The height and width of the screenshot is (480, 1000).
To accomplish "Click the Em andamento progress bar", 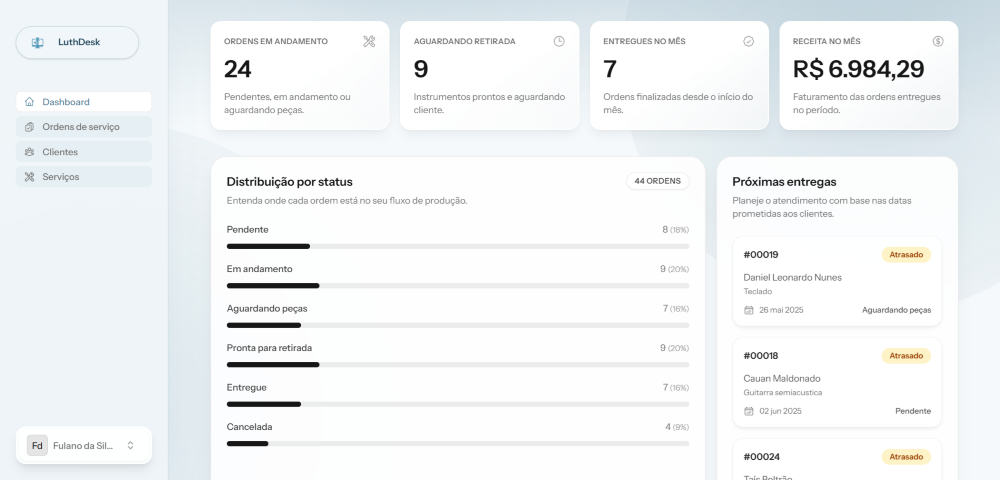I will (458, 286).
